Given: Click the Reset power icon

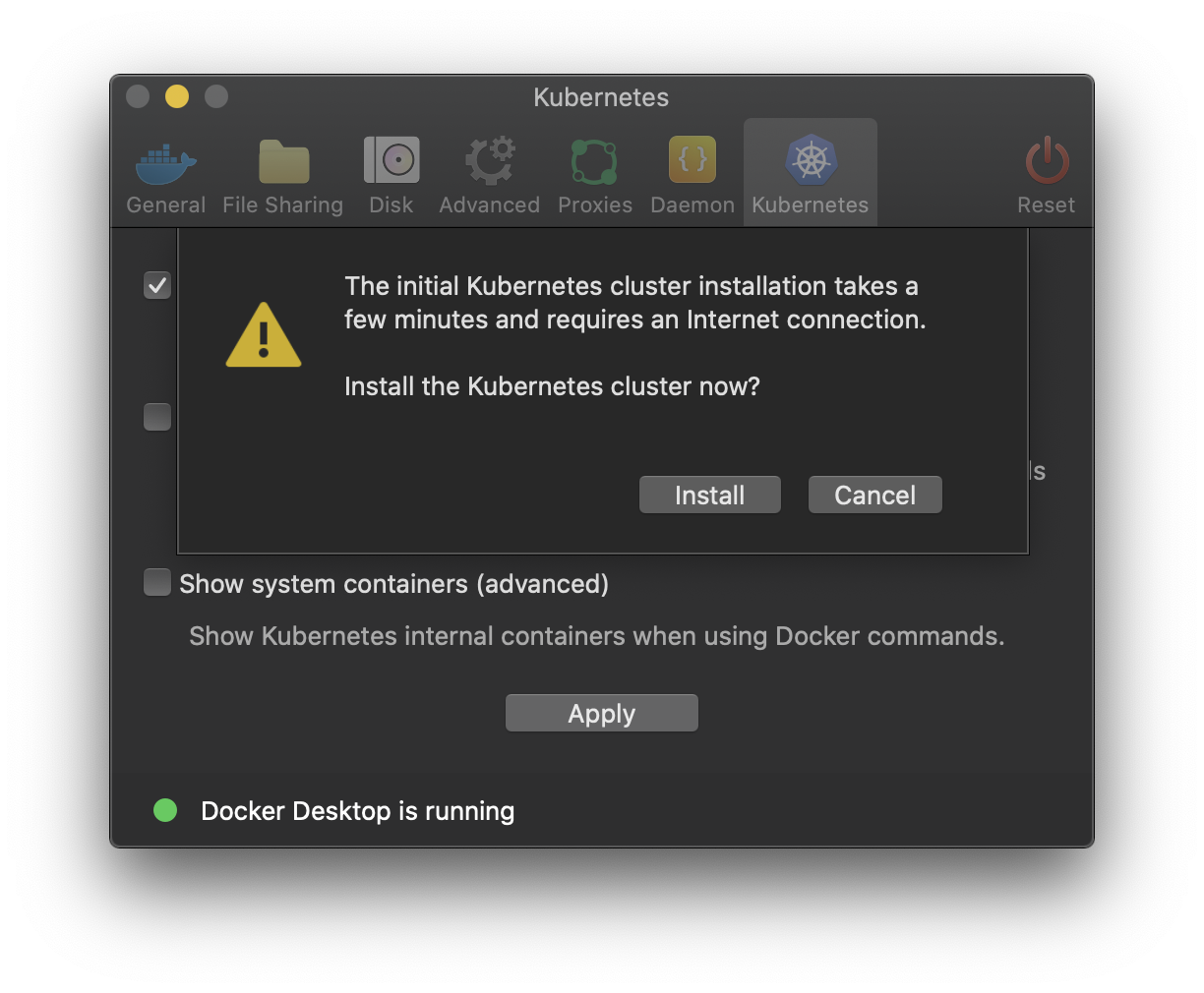Looking at the screenshot, I should [x=1047, y=160].
